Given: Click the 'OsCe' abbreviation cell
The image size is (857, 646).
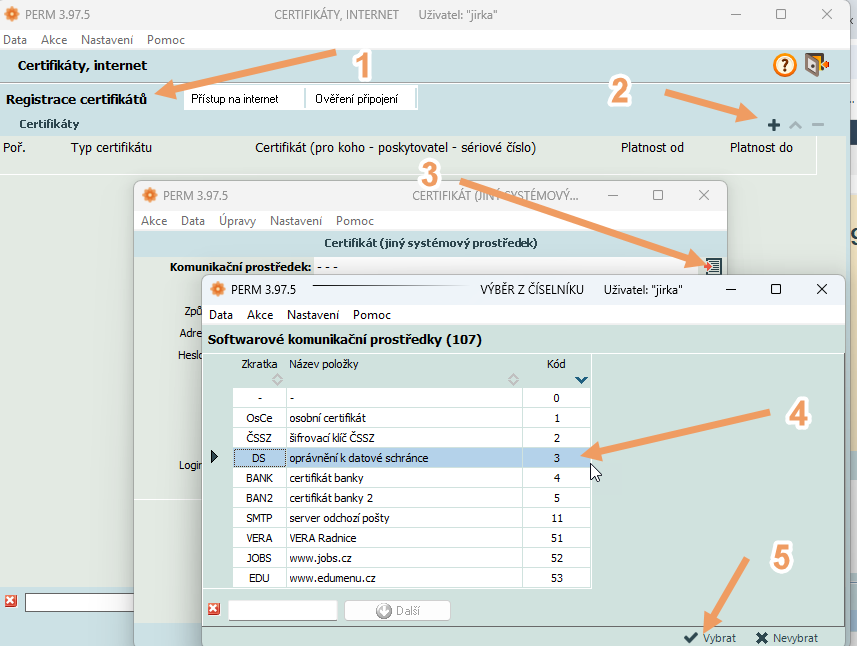Looking at the screenshot, I should point(260,418).
